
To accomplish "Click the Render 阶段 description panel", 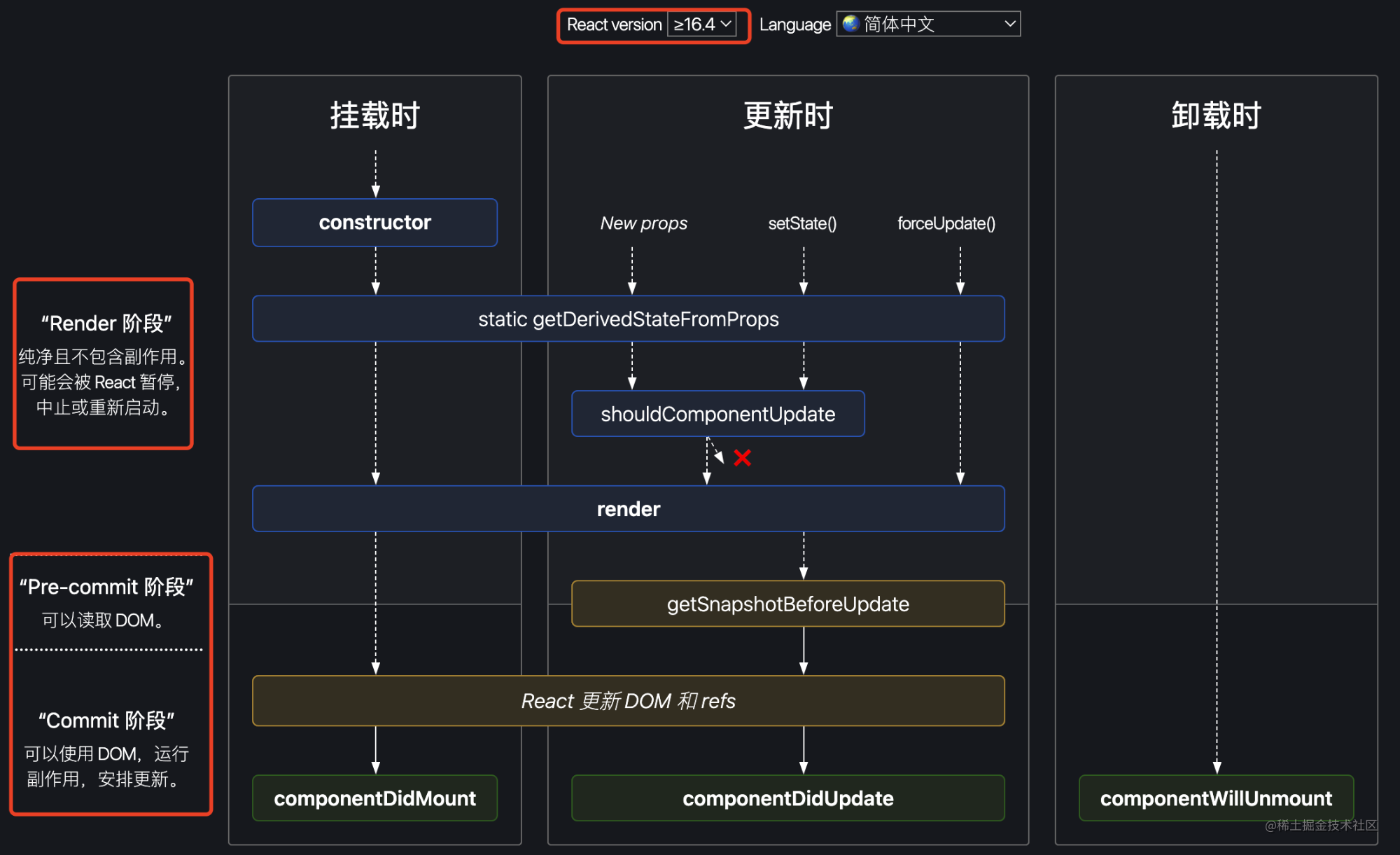I will pyautogui.click(x=103, y=363).
